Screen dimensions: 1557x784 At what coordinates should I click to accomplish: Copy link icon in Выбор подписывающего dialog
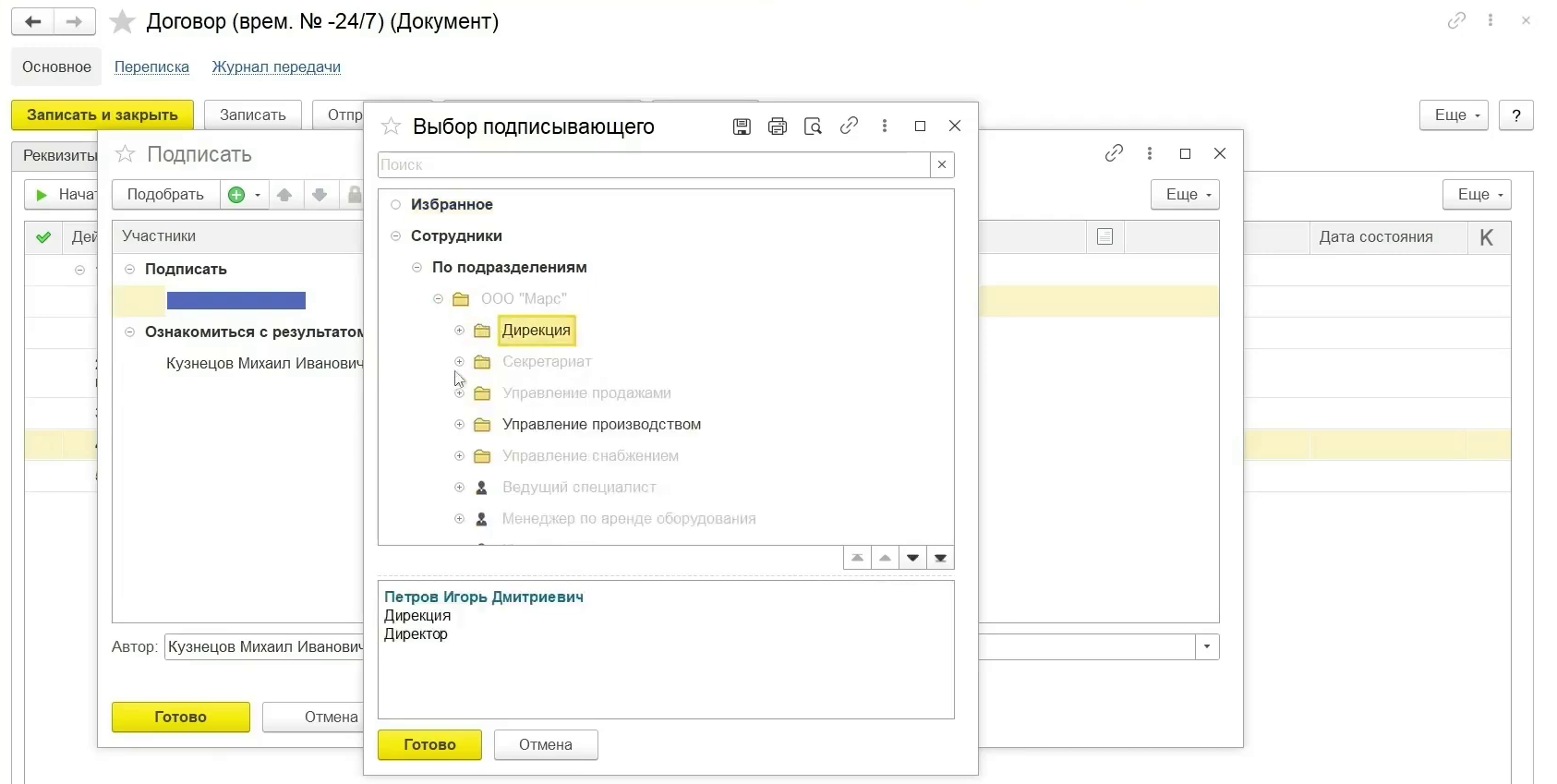click(849, 127)
